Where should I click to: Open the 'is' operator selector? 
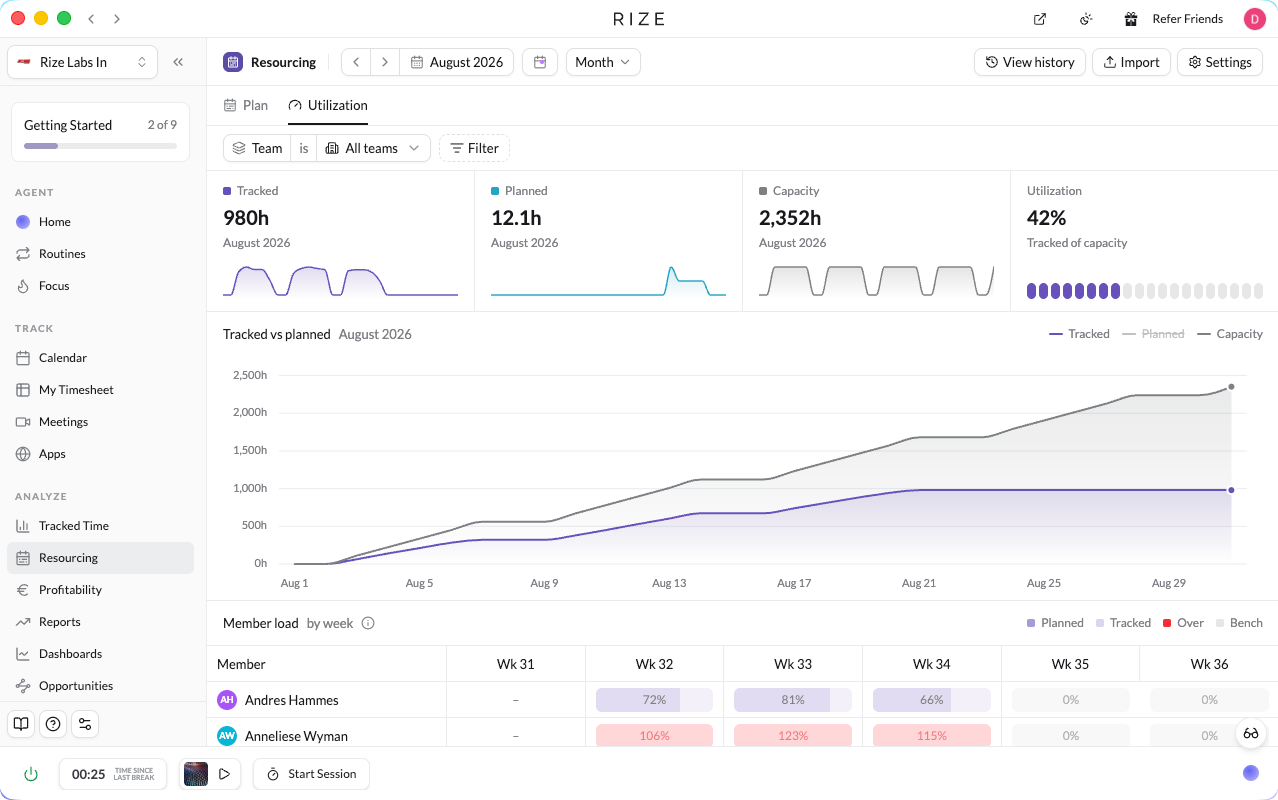tap(304, 148)
